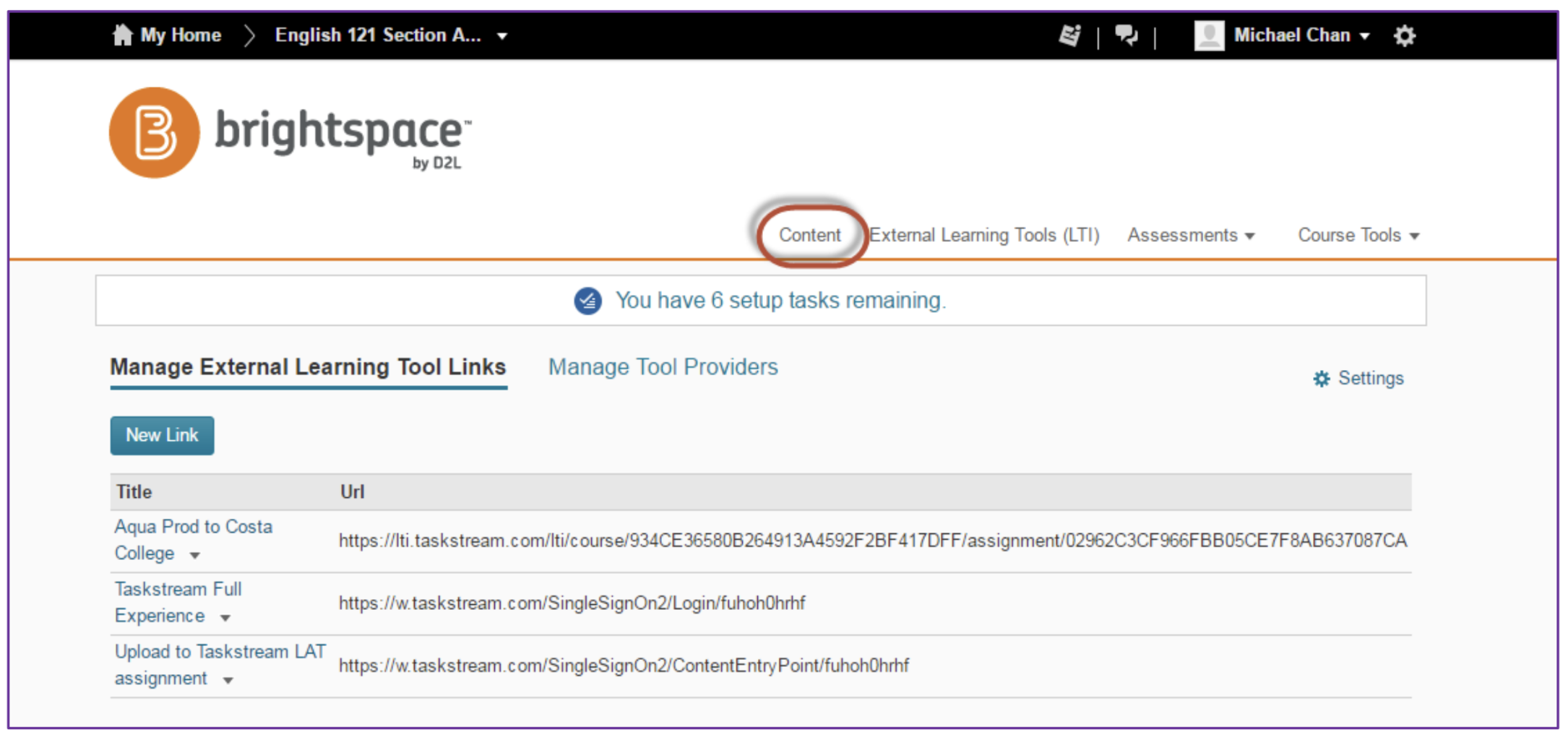The image size is (1568, 740).
Task: Click the SingleSignOn2/Login URL text
Action: [572, 603]
